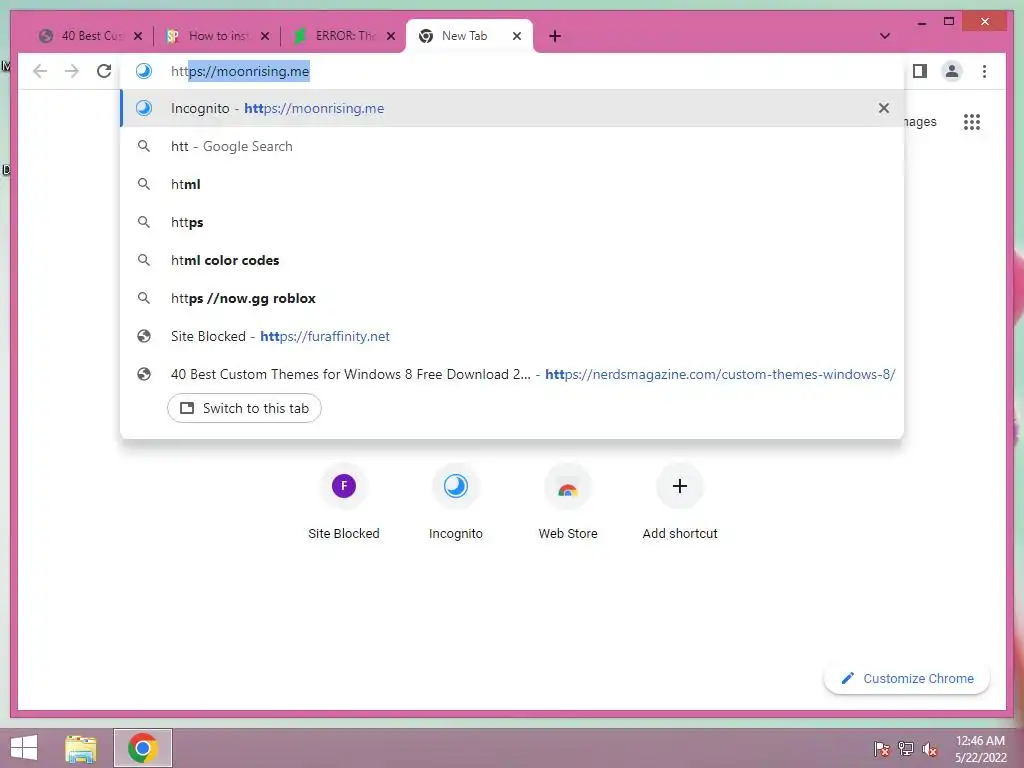Reload the page with the refresh icon
The height and width of the screenshot is (768, 1024).
104,71
